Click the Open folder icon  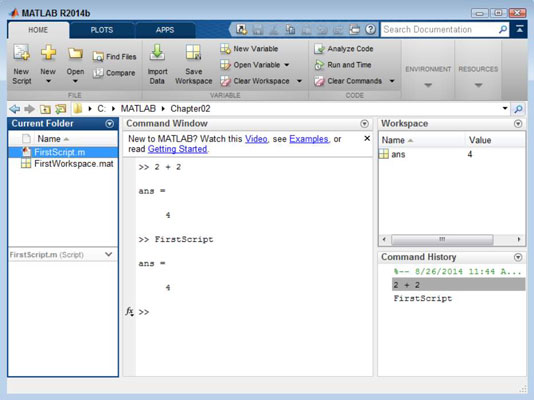pyautogui.click(x=75, y=53)
